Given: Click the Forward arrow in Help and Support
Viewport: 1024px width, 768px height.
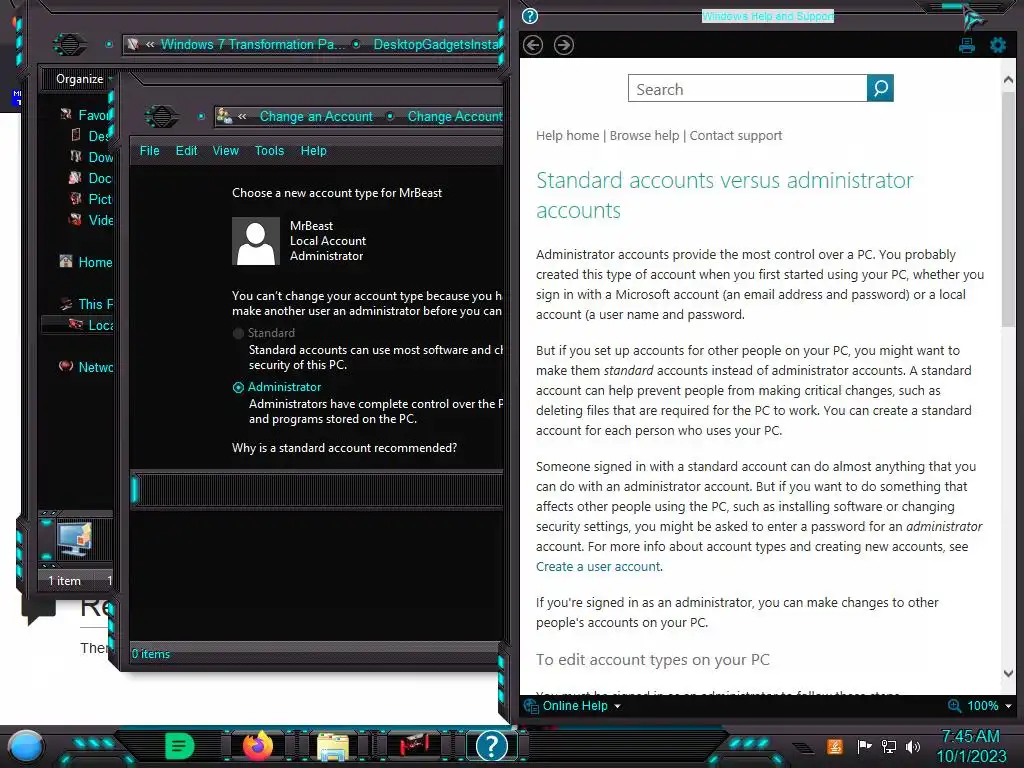Looking at the screenshot, I should (x=564, y=45).
